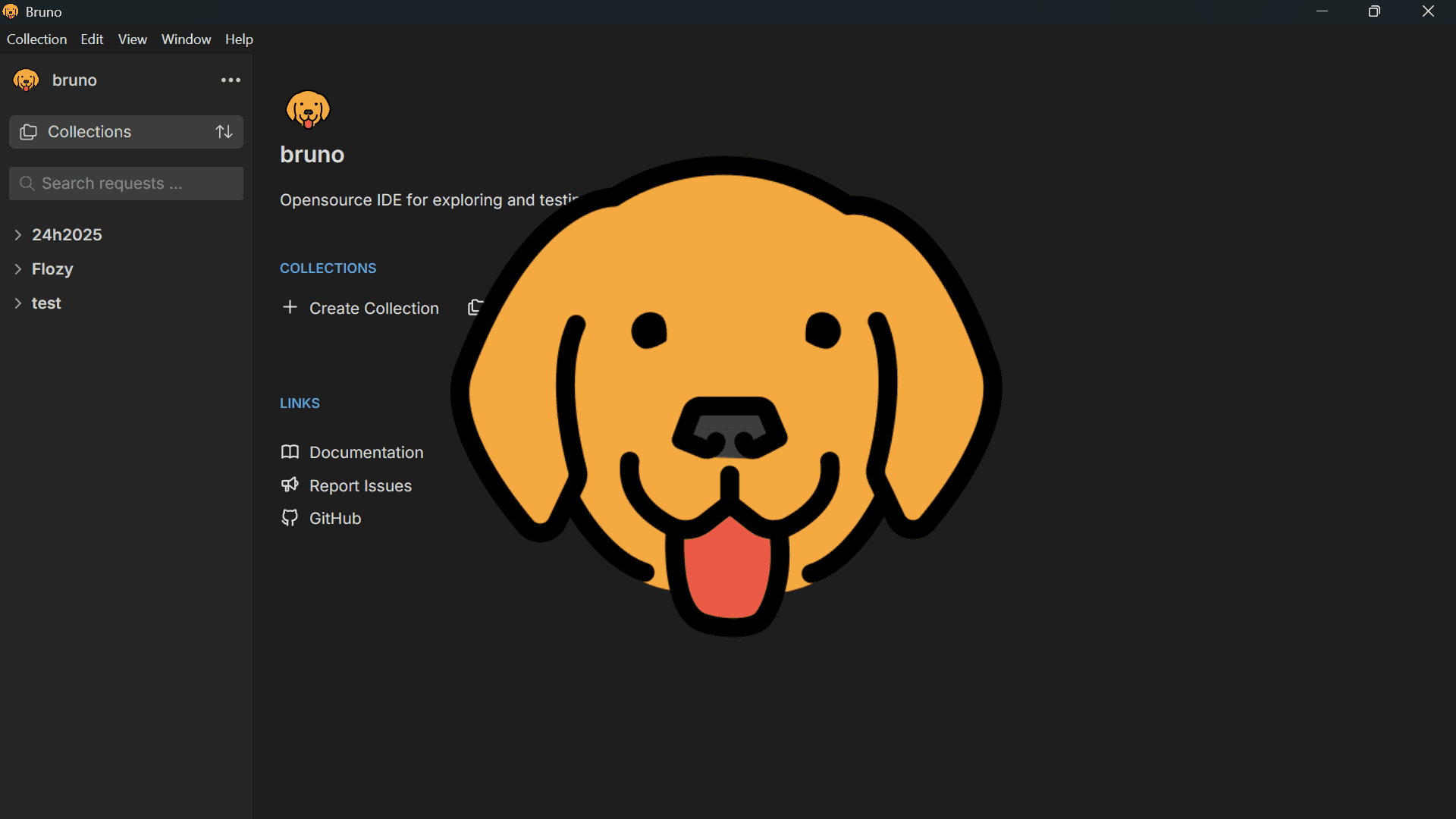Click the megaphone icon beside Report Issues
The height and width of the screenshot is (819, 1456).
[290, 485]
